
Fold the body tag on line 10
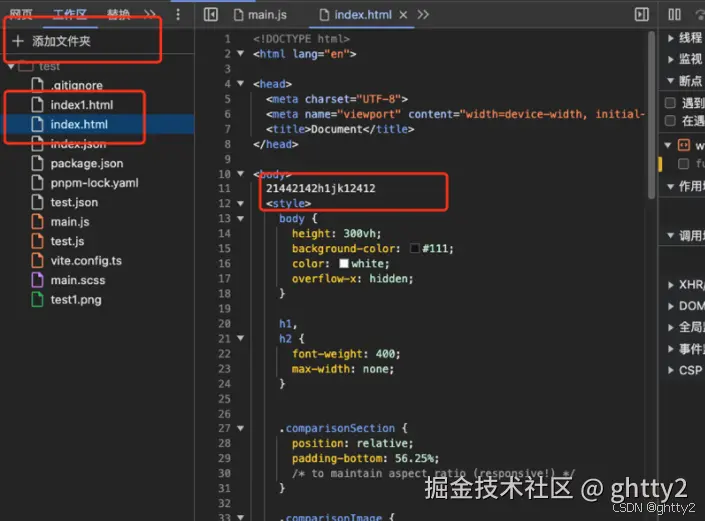(x=241, y=174)
